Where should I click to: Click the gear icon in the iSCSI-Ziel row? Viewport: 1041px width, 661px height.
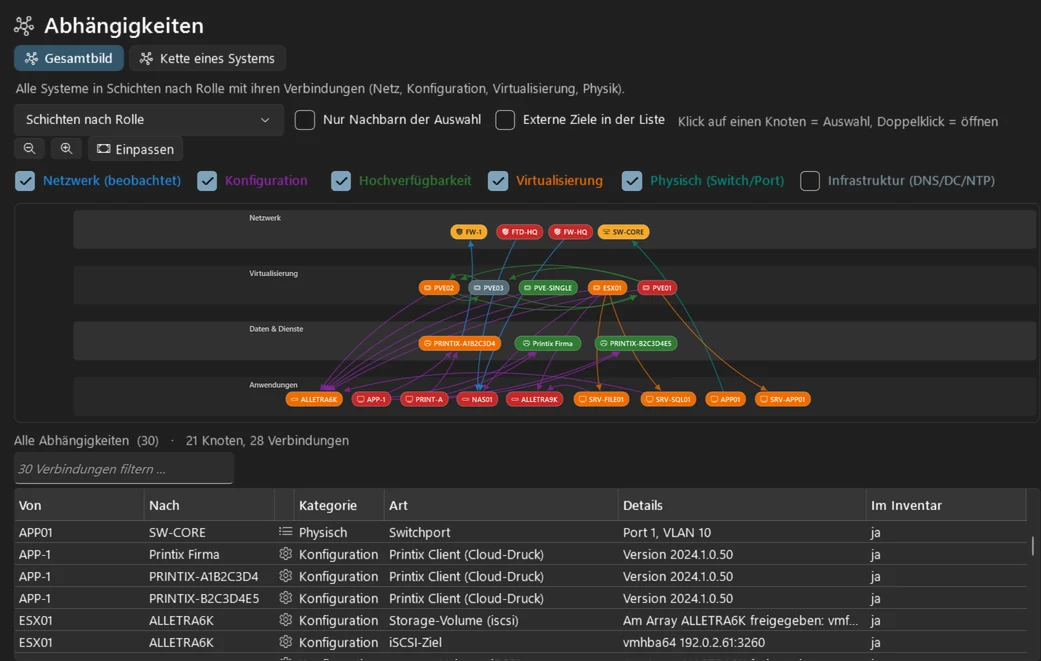[285, 641]
